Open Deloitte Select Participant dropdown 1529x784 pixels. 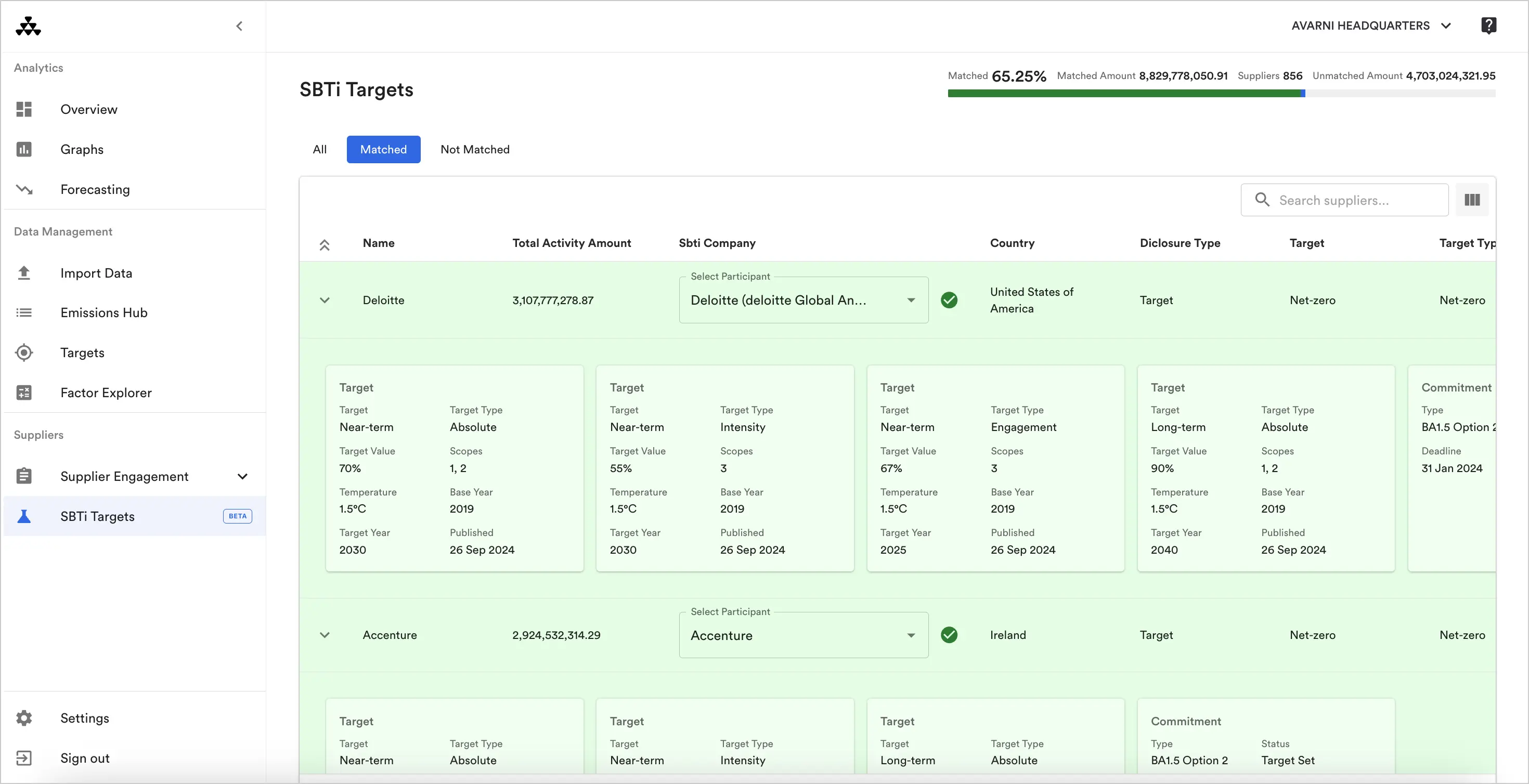pos(804,300)
